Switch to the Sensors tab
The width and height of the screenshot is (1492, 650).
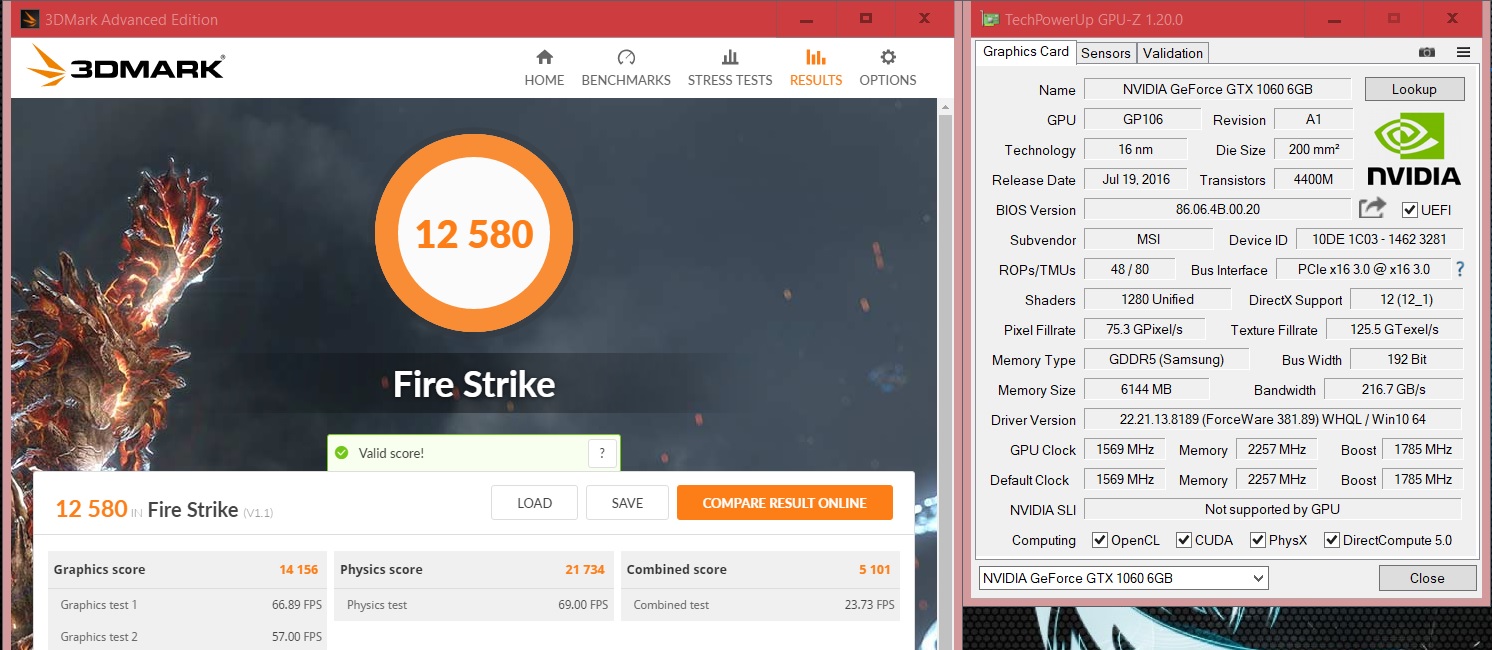(x=1106, y=53)
